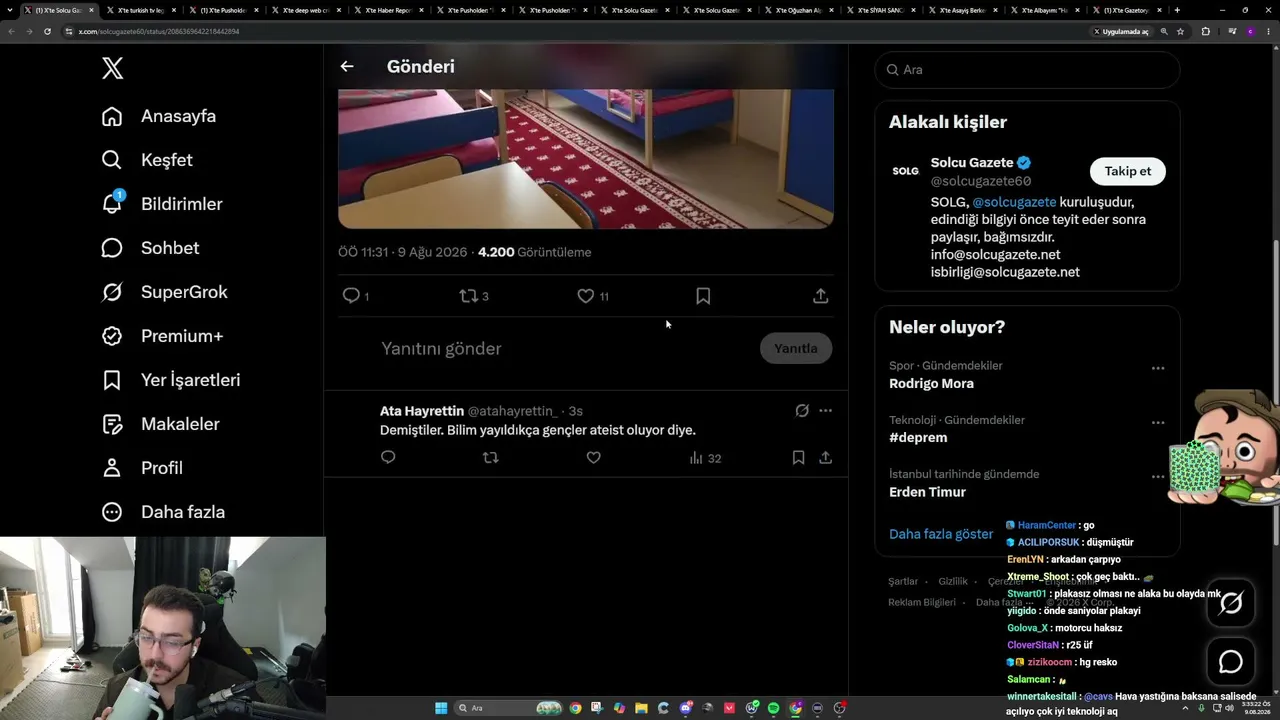Switch to the 'X'te turkish tv leg' tab
Screen dimensions: 1280x720
click(x=140, y=10)
